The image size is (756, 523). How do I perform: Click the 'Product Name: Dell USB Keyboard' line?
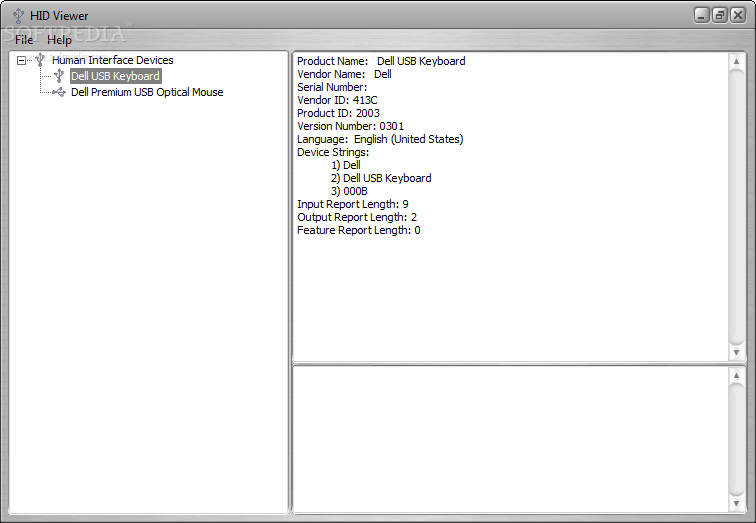381,61
